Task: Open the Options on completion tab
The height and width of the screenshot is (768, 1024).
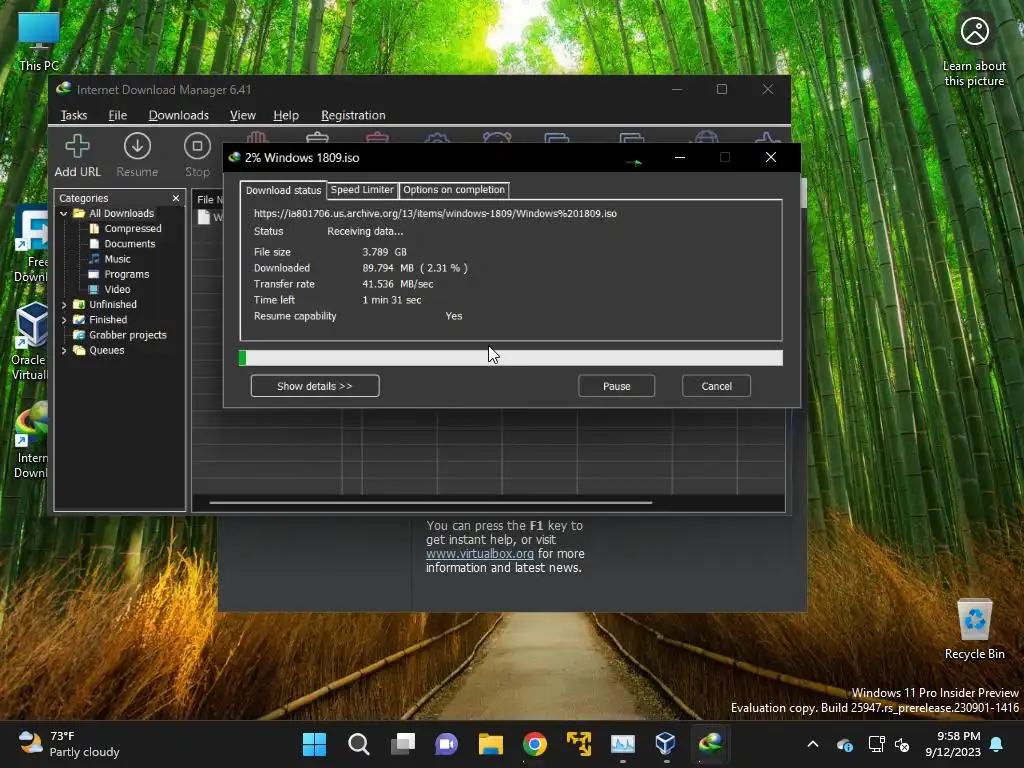Action: tap(454, 189)
